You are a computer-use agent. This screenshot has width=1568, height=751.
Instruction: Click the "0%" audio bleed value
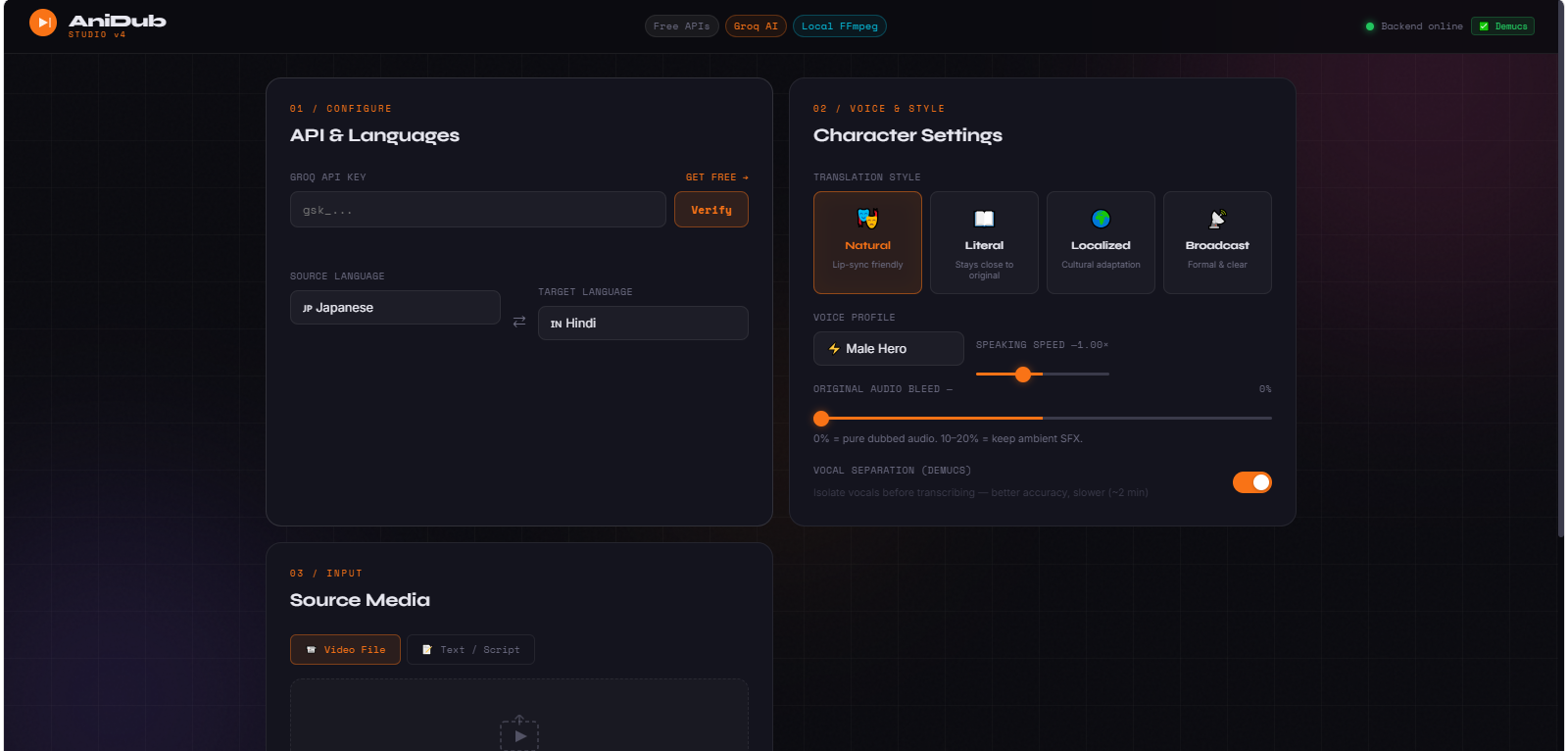coord(1265,389)
